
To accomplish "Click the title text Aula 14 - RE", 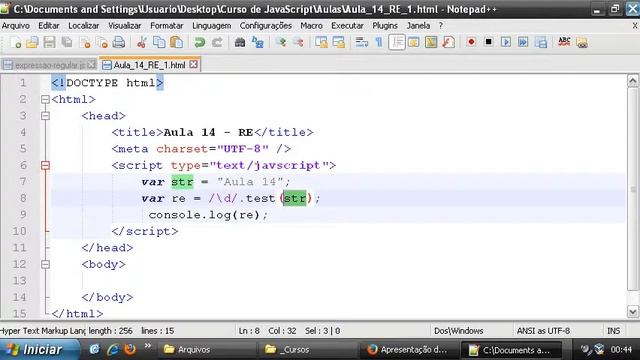I will [208, 133].
